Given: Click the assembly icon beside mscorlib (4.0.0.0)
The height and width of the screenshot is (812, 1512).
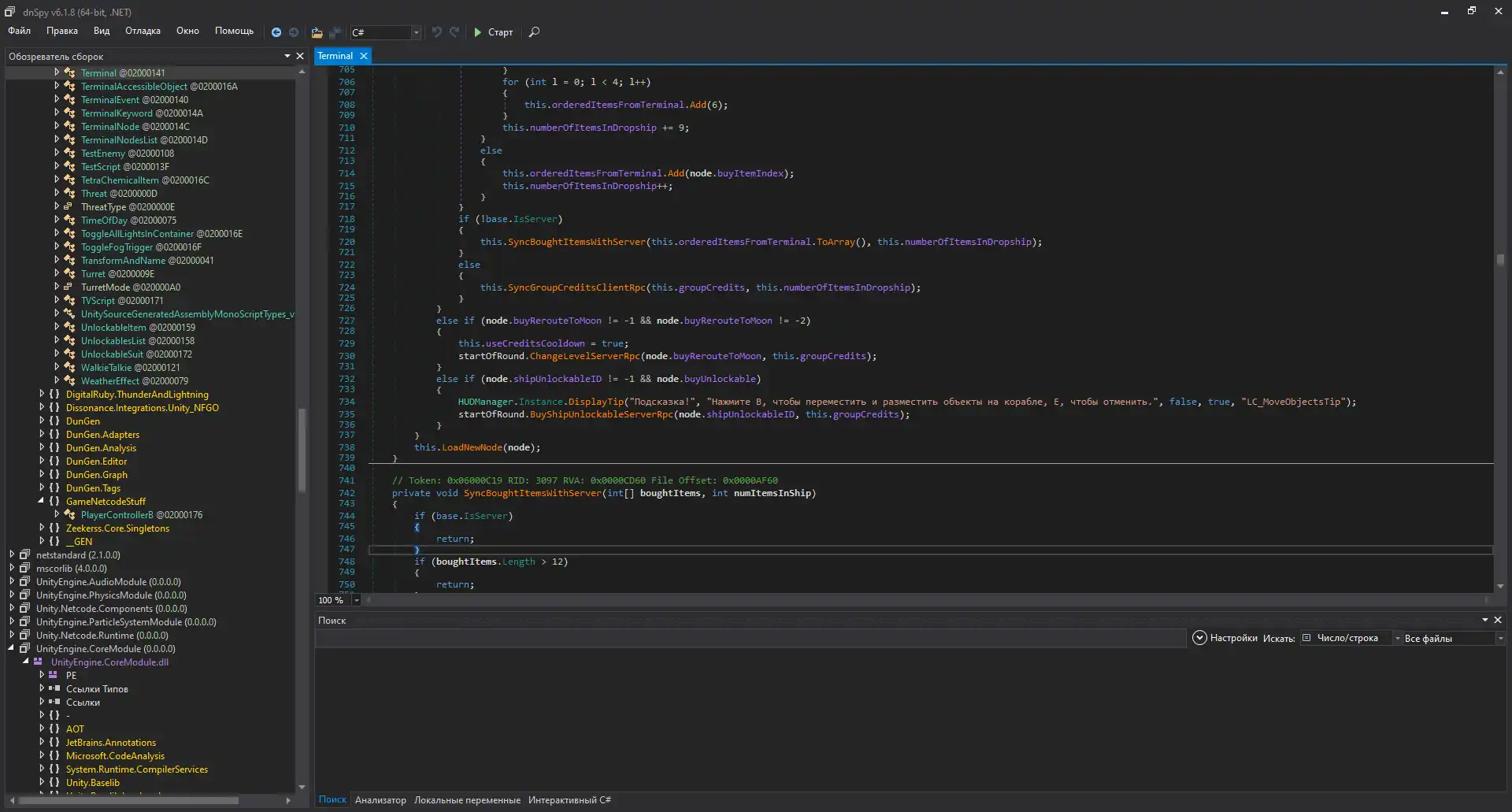Looking at the screenshot, I should coord(24,569).
